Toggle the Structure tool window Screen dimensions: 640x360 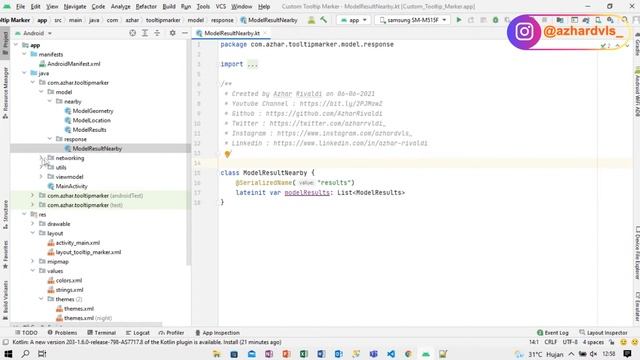pyautogui.click(x=5, y=214)
